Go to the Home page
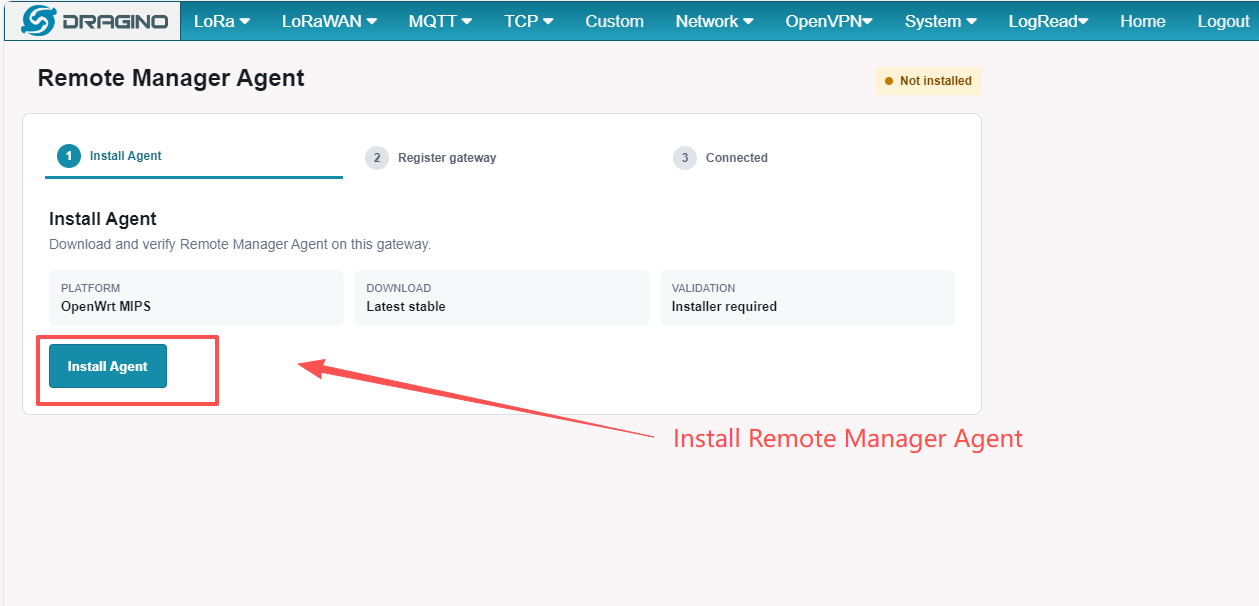 pos(1142,21)
